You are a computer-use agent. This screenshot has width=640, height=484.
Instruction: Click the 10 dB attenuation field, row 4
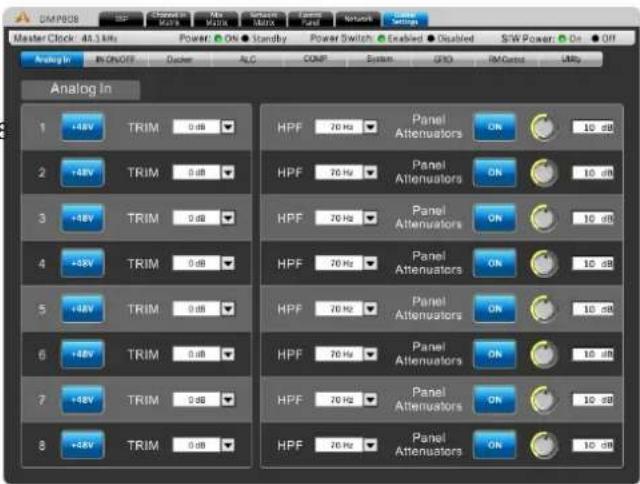pos(593,264)
